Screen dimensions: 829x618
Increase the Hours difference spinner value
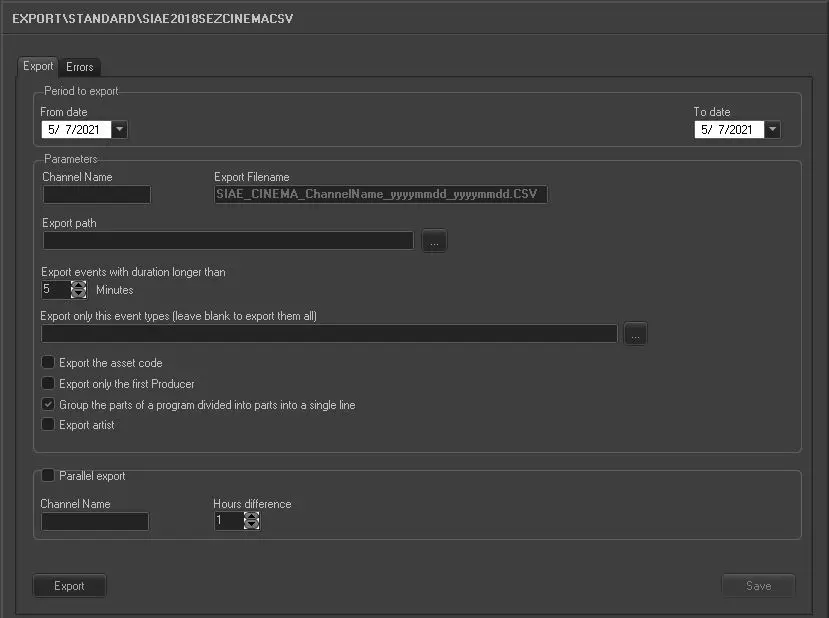point(252,516)
